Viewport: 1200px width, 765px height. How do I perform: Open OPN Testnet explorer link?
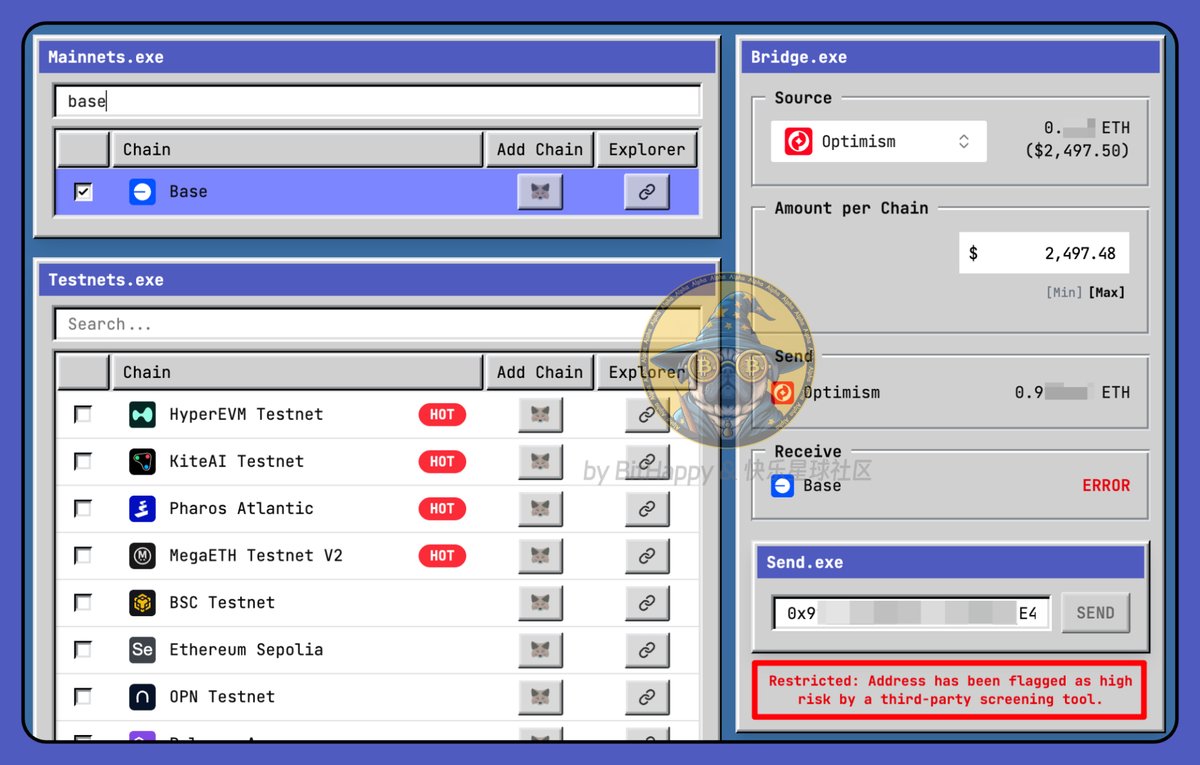[x=647, y=696]
